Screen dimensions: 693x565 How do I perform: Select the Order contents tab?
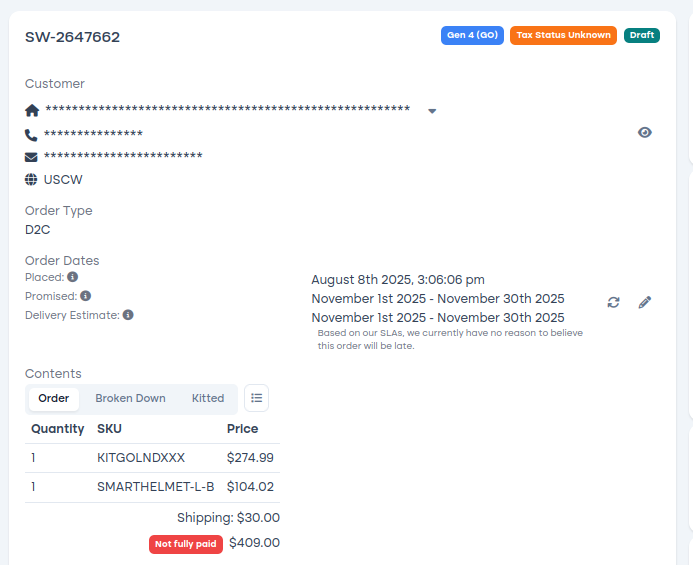point(54,398)
